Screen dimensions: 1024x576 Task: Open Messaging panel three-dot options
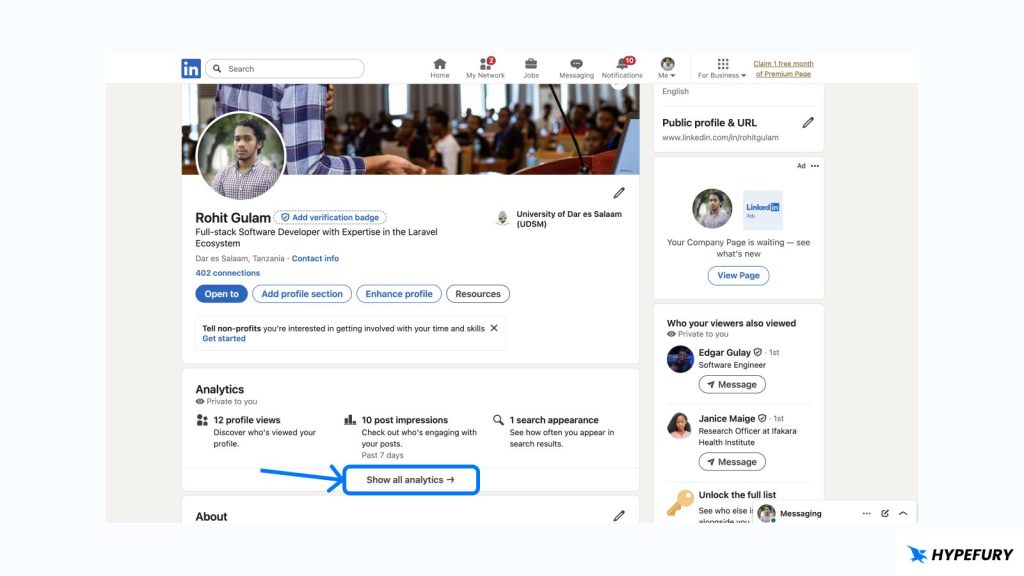click(867, 513)
